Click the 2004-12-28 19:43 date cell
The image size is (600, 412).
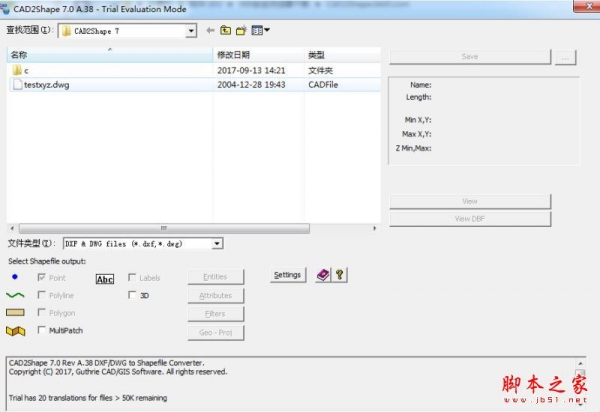coord(251,85)
